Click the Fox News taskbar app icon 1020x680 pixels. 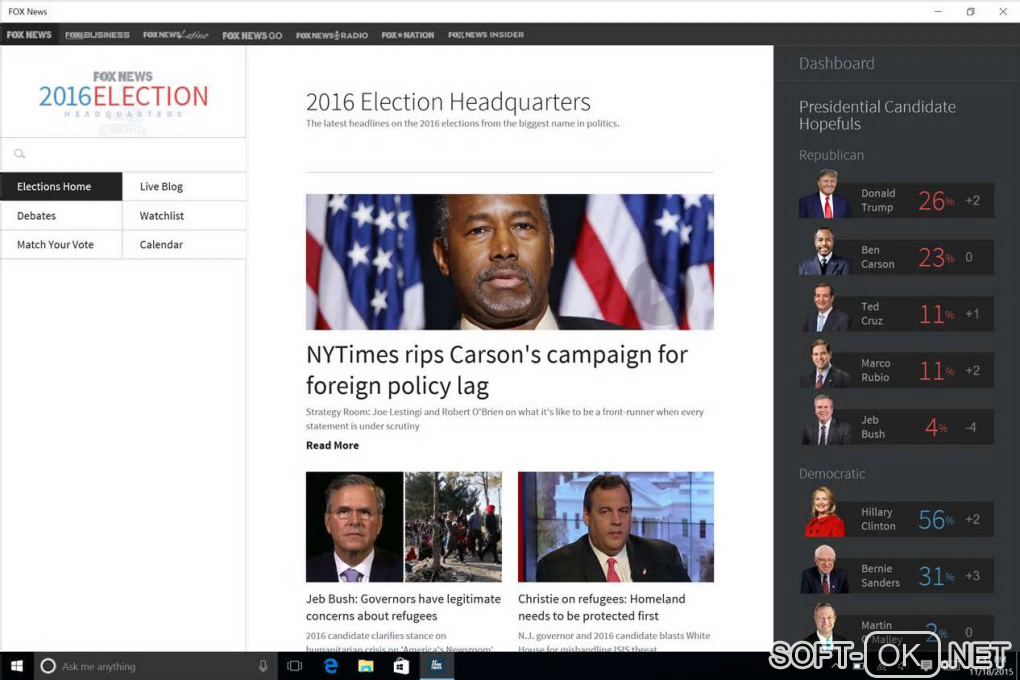[x=436, y=666]
